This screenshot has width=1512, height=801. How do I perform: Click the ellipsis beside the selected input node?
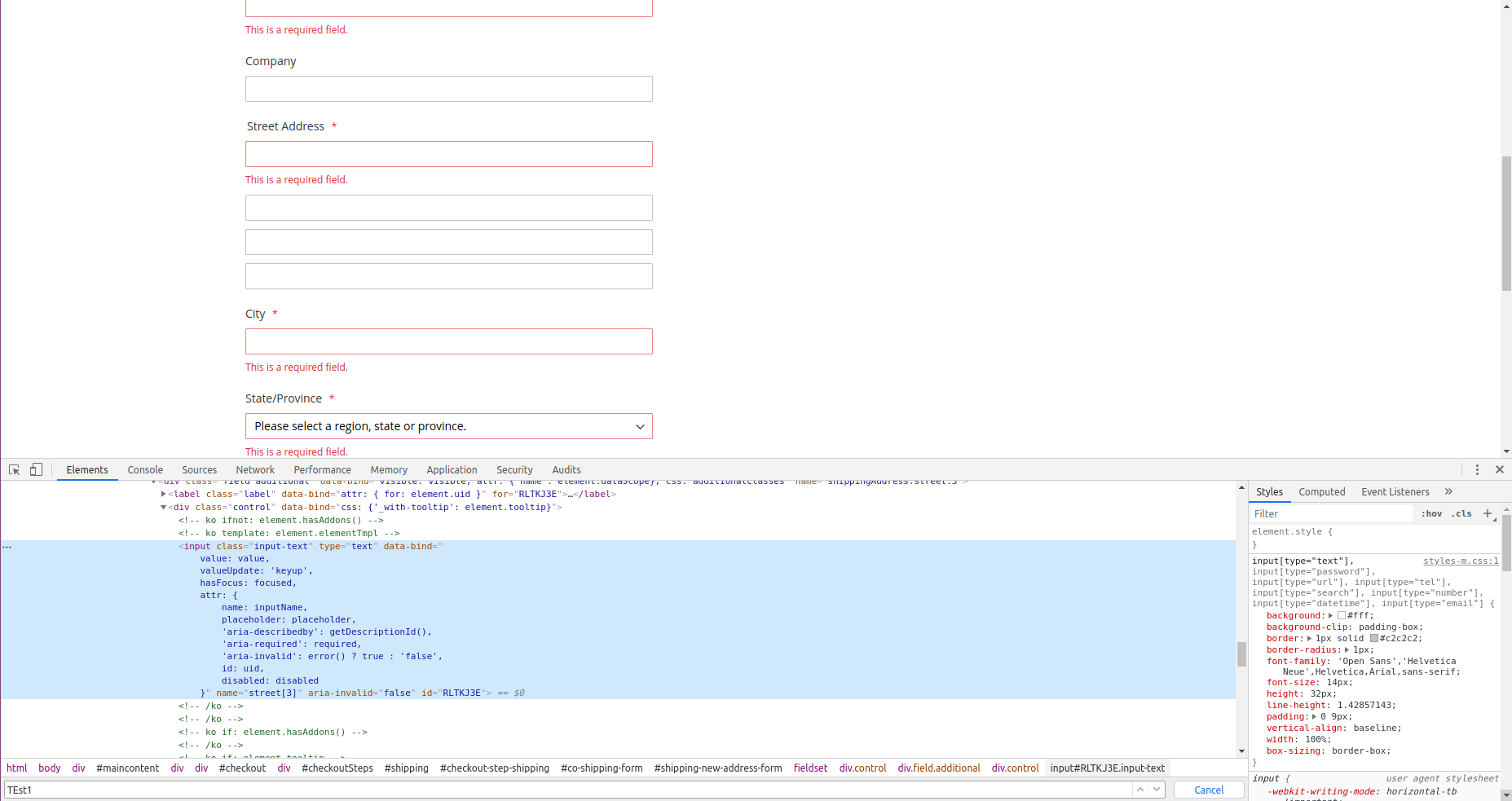7,547
